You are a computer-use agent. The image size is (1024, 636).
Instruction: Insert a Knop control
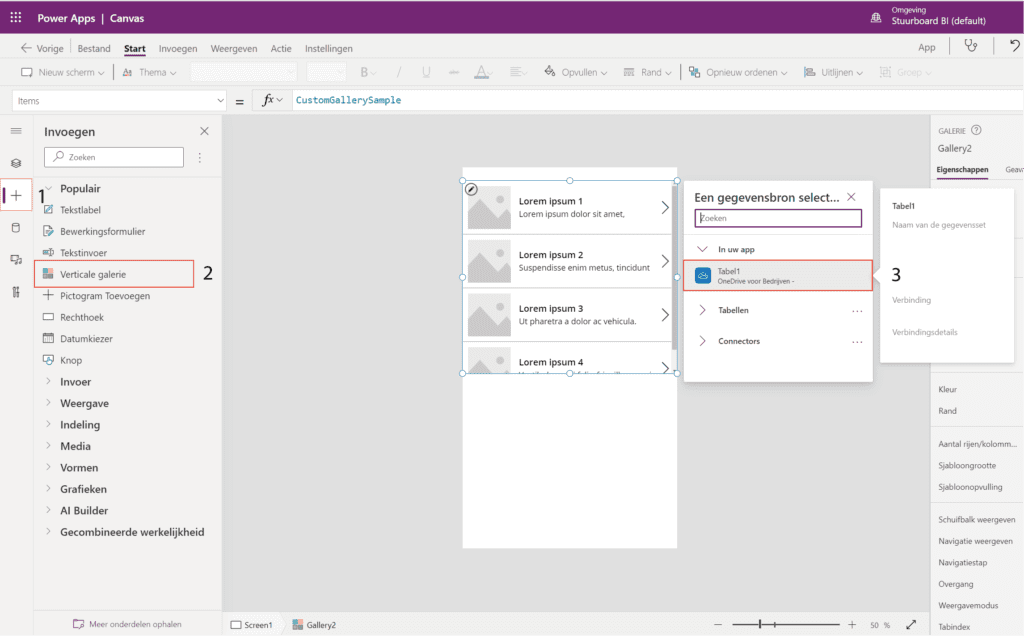click(71, 360)
